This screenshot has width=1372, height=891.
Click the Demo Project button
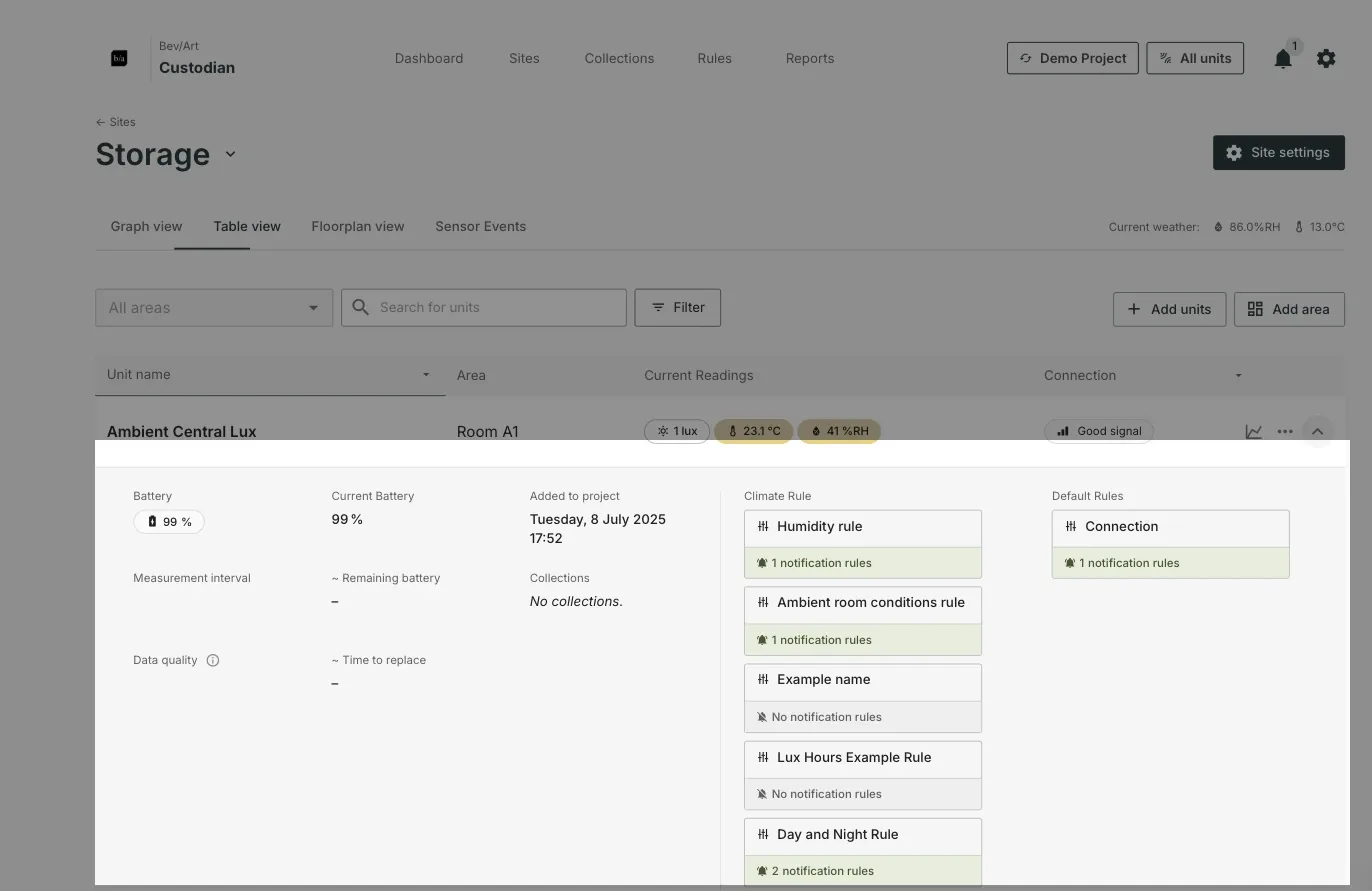coord(1072,58)
